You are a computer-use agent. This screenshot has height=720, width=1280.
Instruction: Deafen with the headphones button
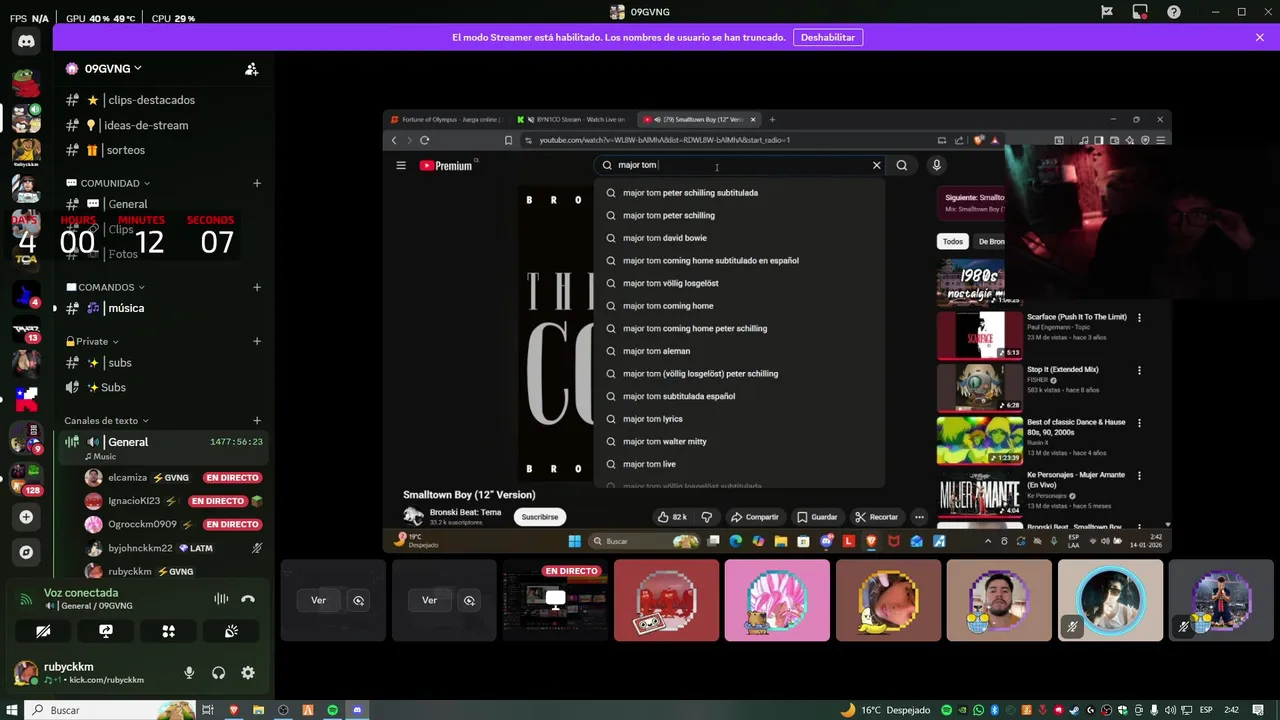pyautogui.click(x=218, y=673)
